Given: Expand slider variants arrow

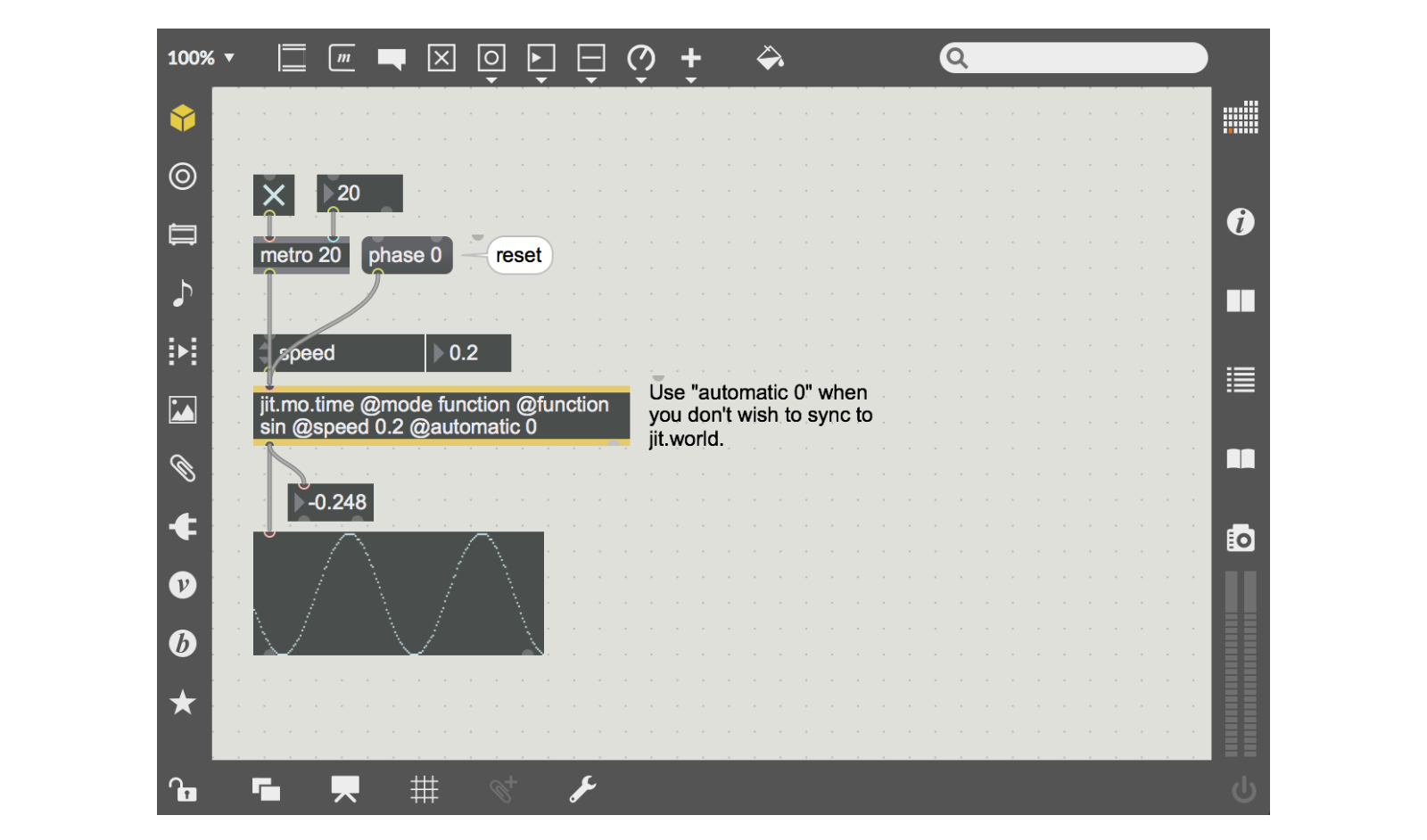Looking at the screenshot, I should pyautogui.click(x=591, y=80).
